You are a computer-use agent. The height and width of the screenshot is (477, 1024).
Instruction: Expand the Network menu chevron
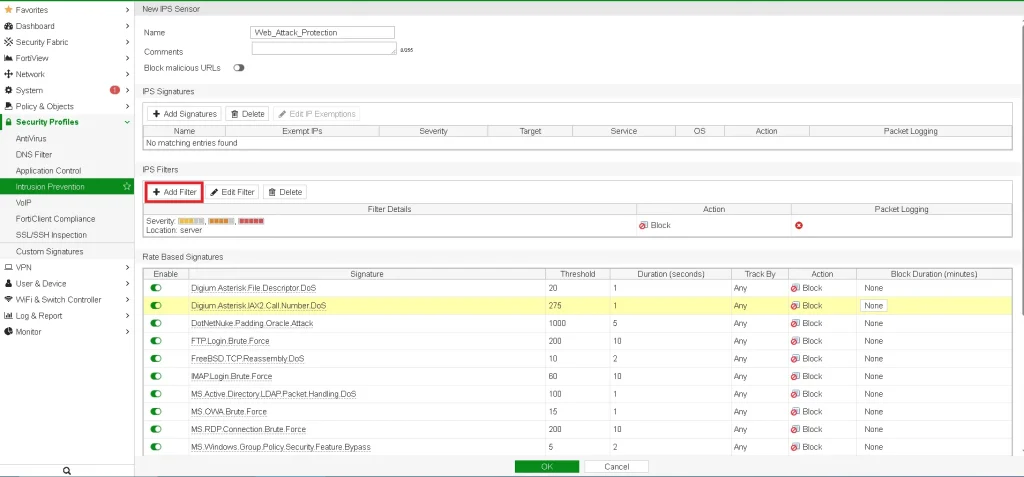point(127,74)
